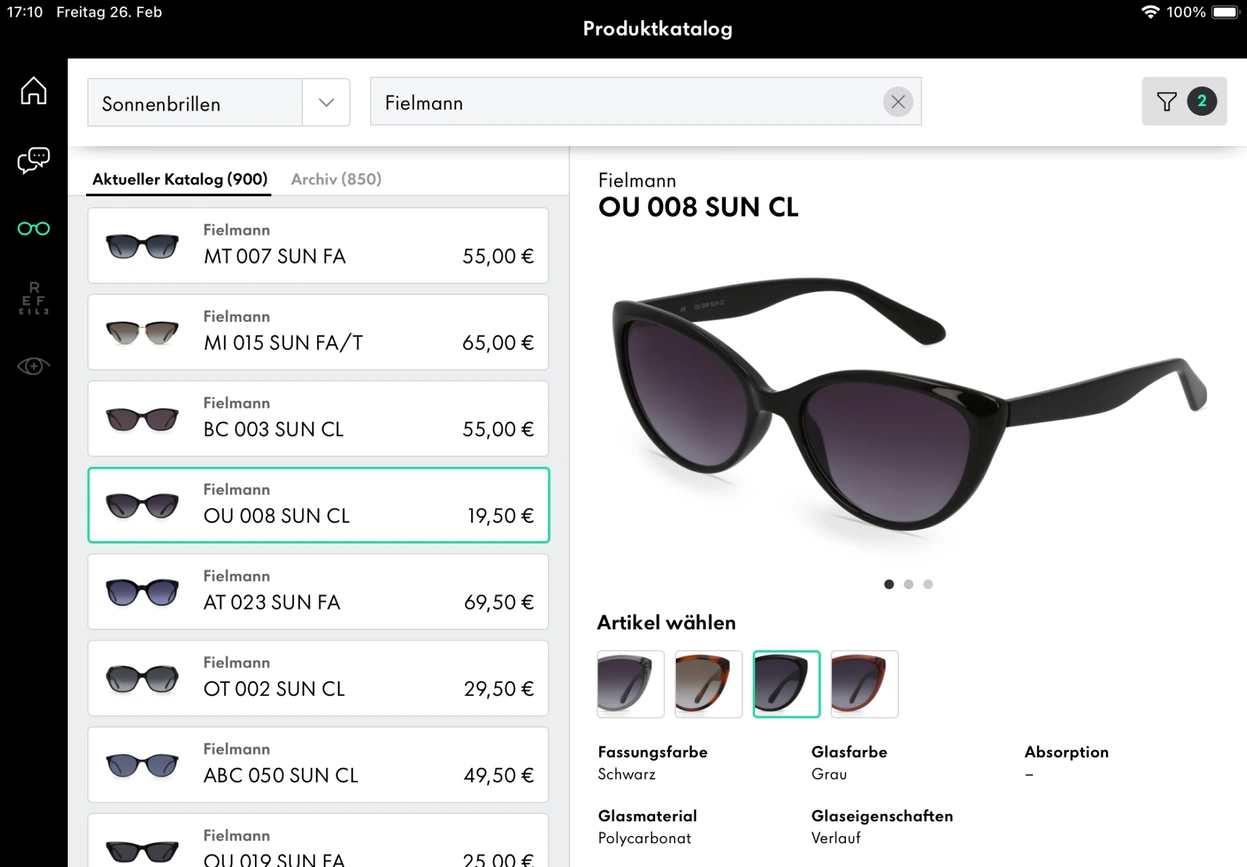This screenshot has height=867, width=1247.
Task: Select the BC 003 SUN CL item
Action: pyautogui.click(x=318, y=419)
